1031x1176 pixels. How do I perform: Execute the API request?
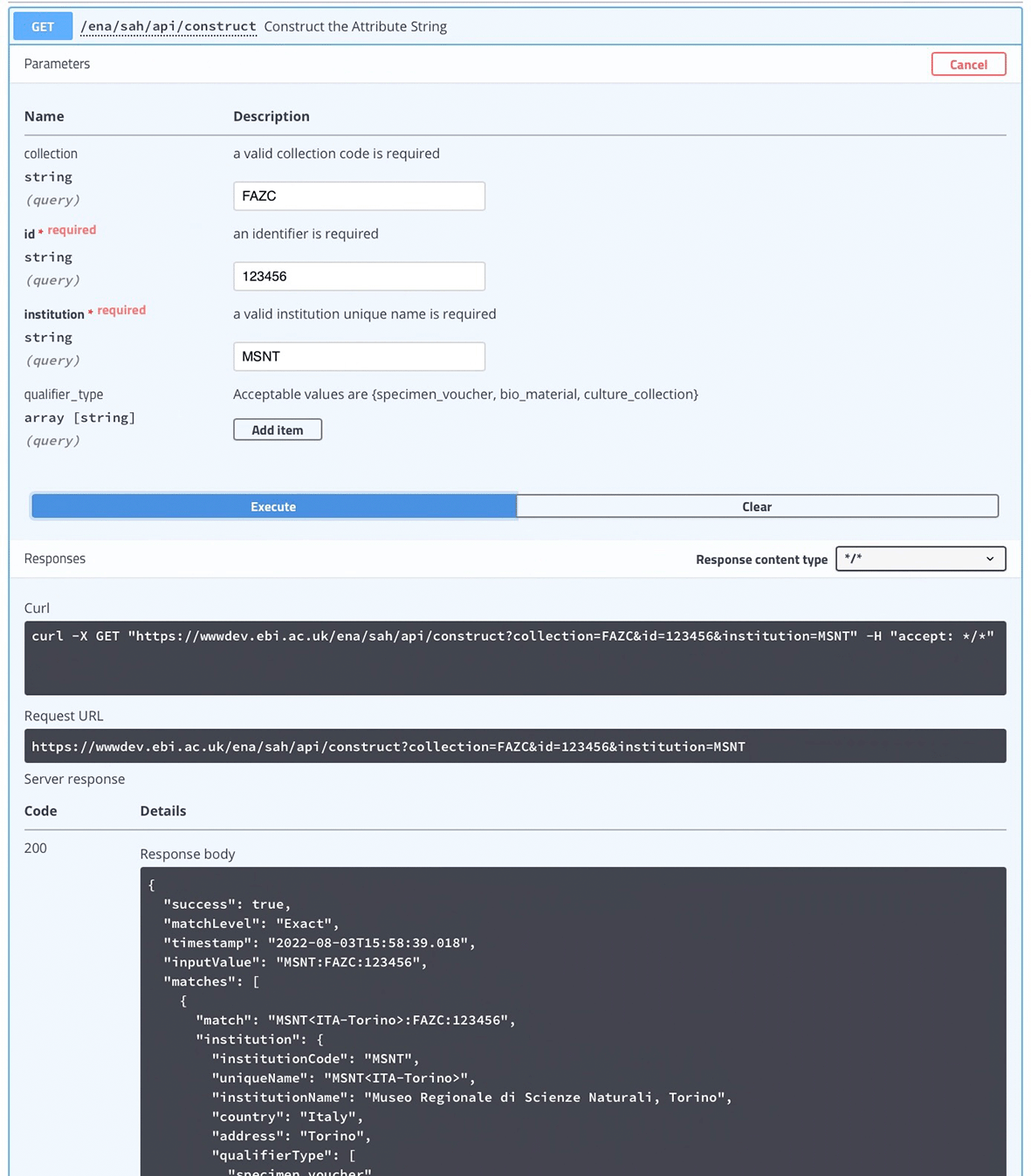(273, 506)
